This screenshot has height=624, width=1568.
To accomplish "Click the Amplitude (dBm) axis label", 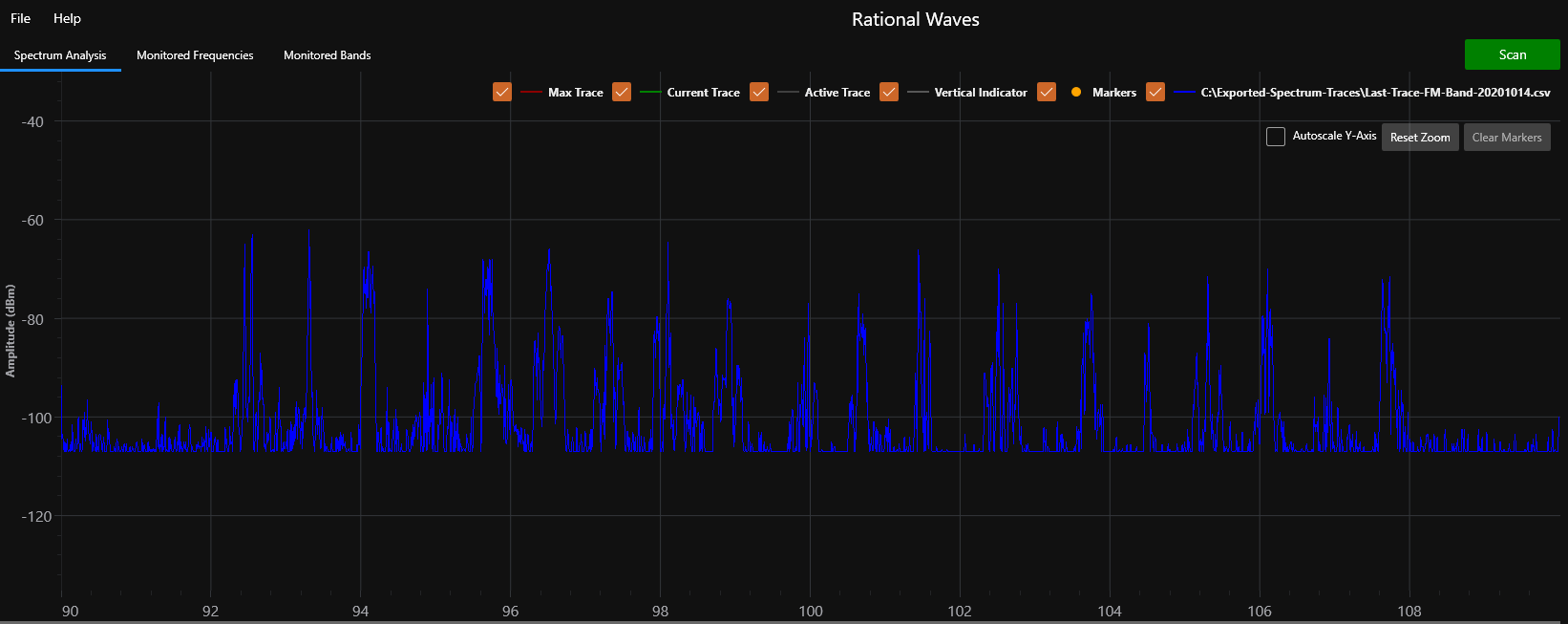I will [11, 331].
